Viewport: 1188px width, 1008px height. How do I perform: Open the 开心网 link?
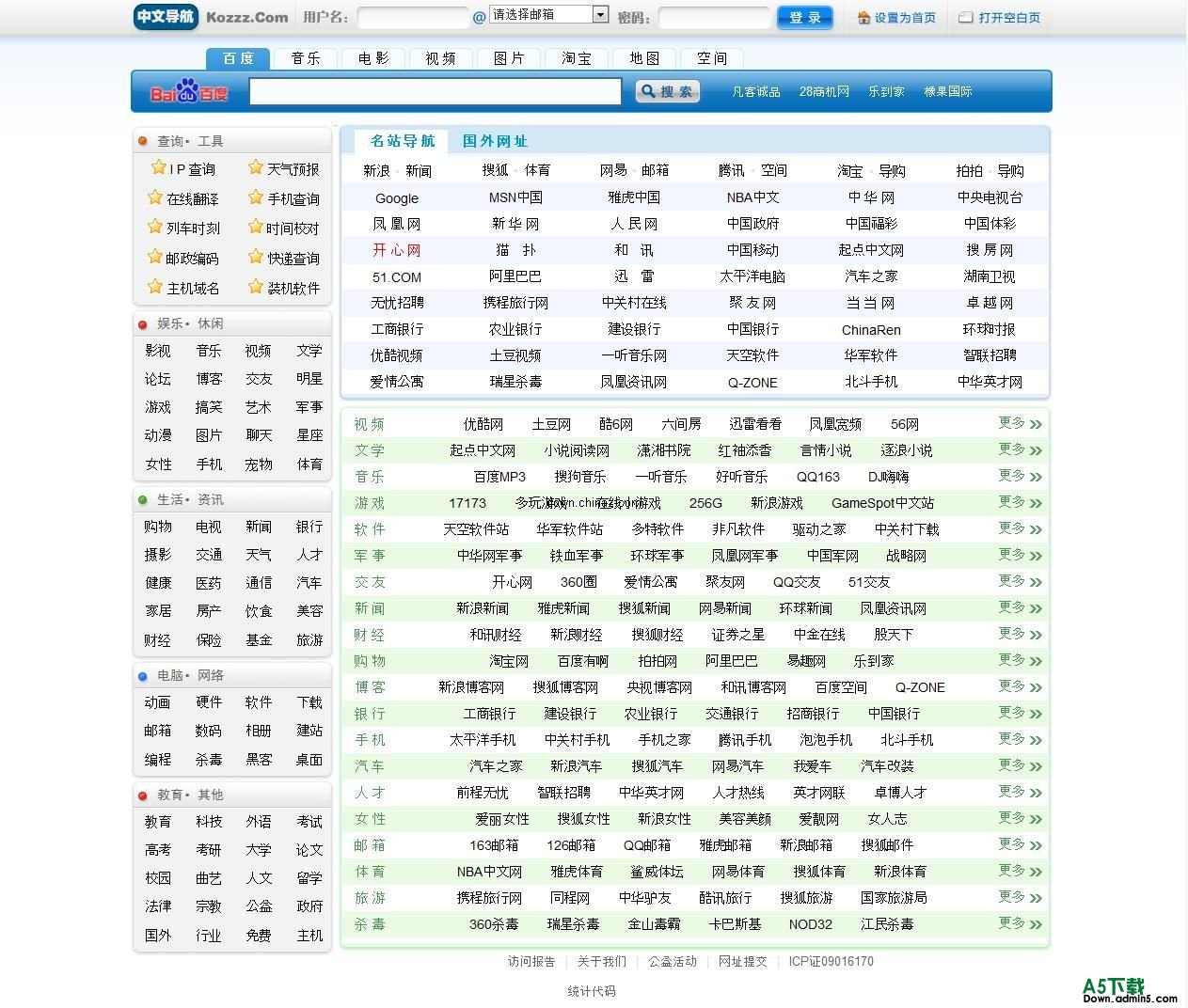(x=396, y=250)
